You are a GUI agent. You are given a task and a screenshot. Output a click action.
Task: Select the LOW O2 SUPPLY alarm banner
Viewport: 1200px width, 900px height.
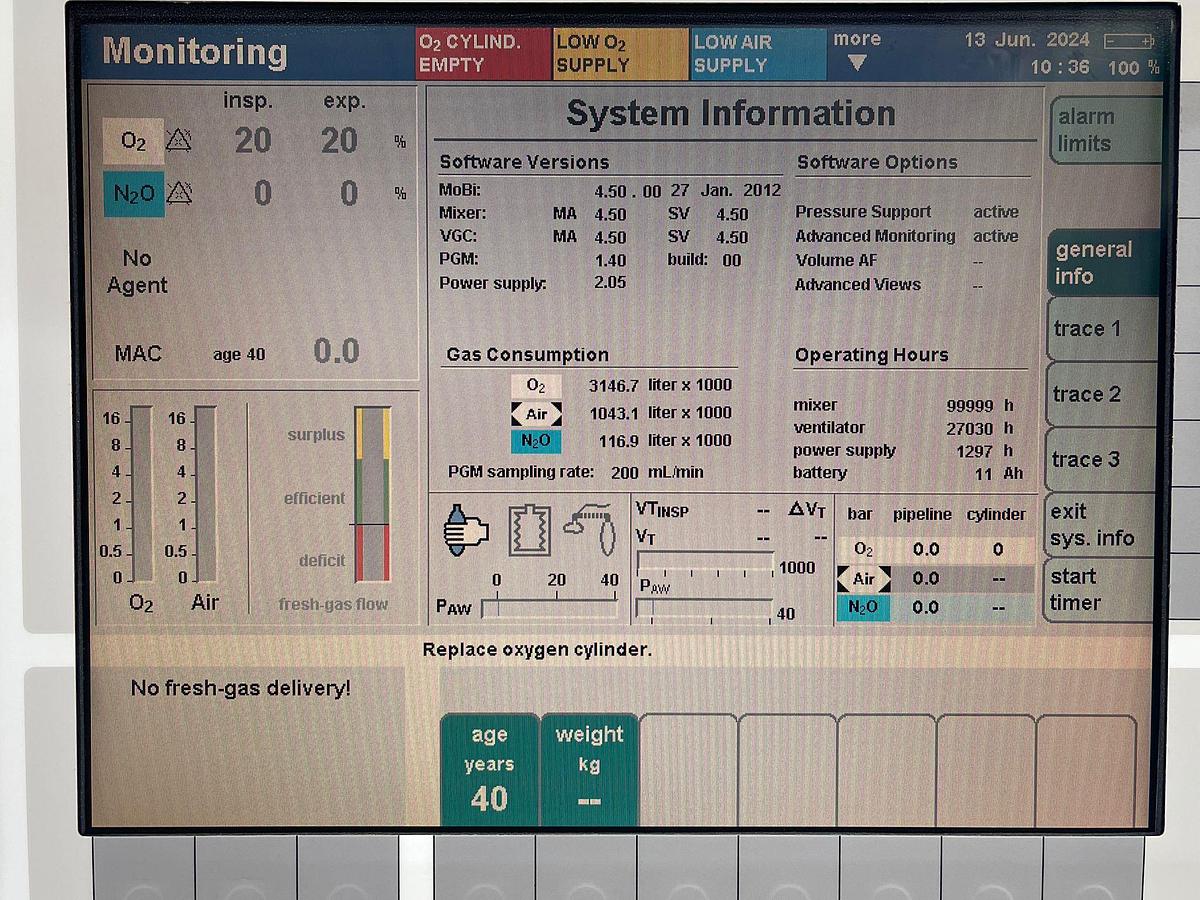[x=621, y=53]
